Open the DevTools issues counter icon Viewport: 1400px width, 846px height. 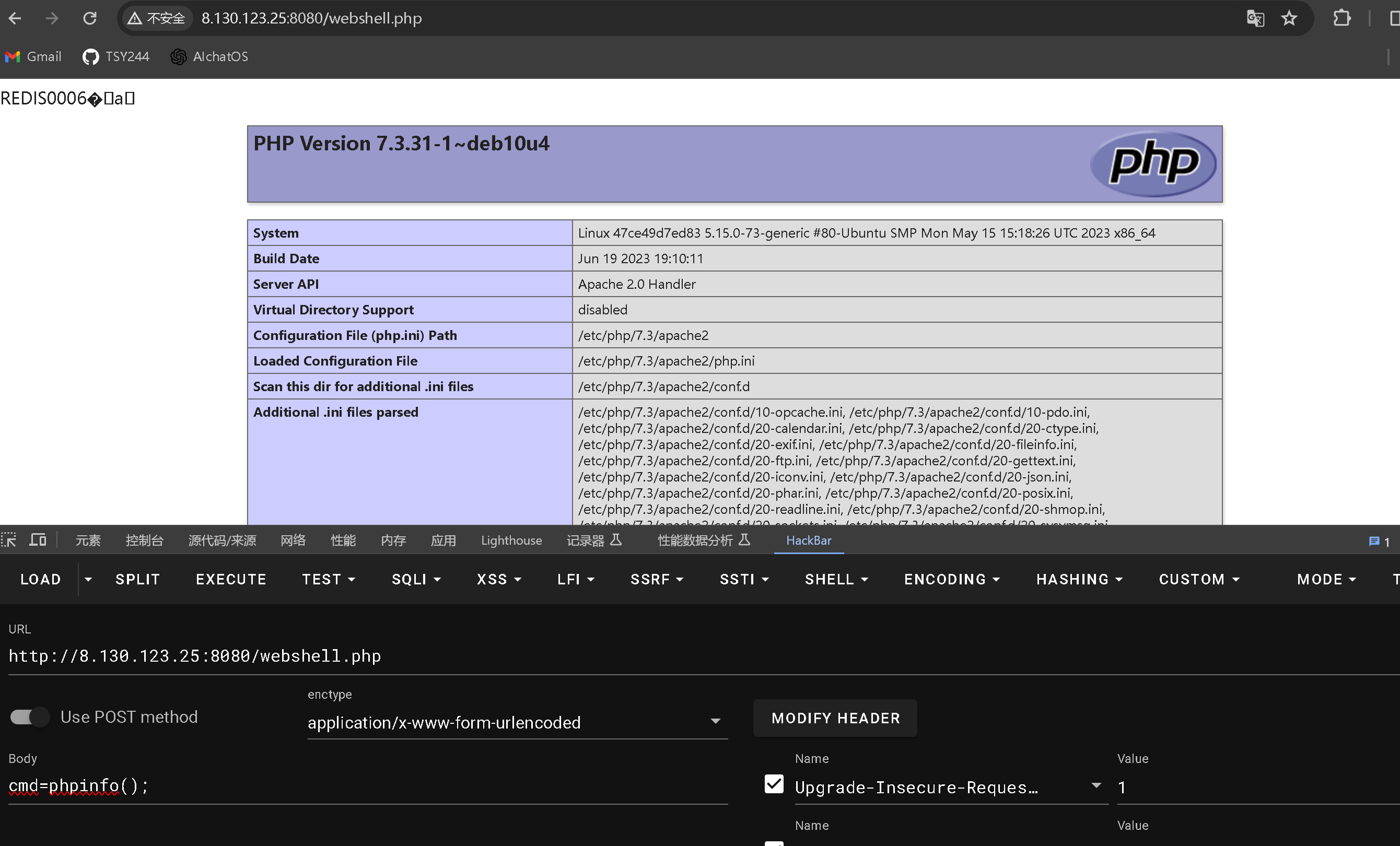(x=1379, y=542)
